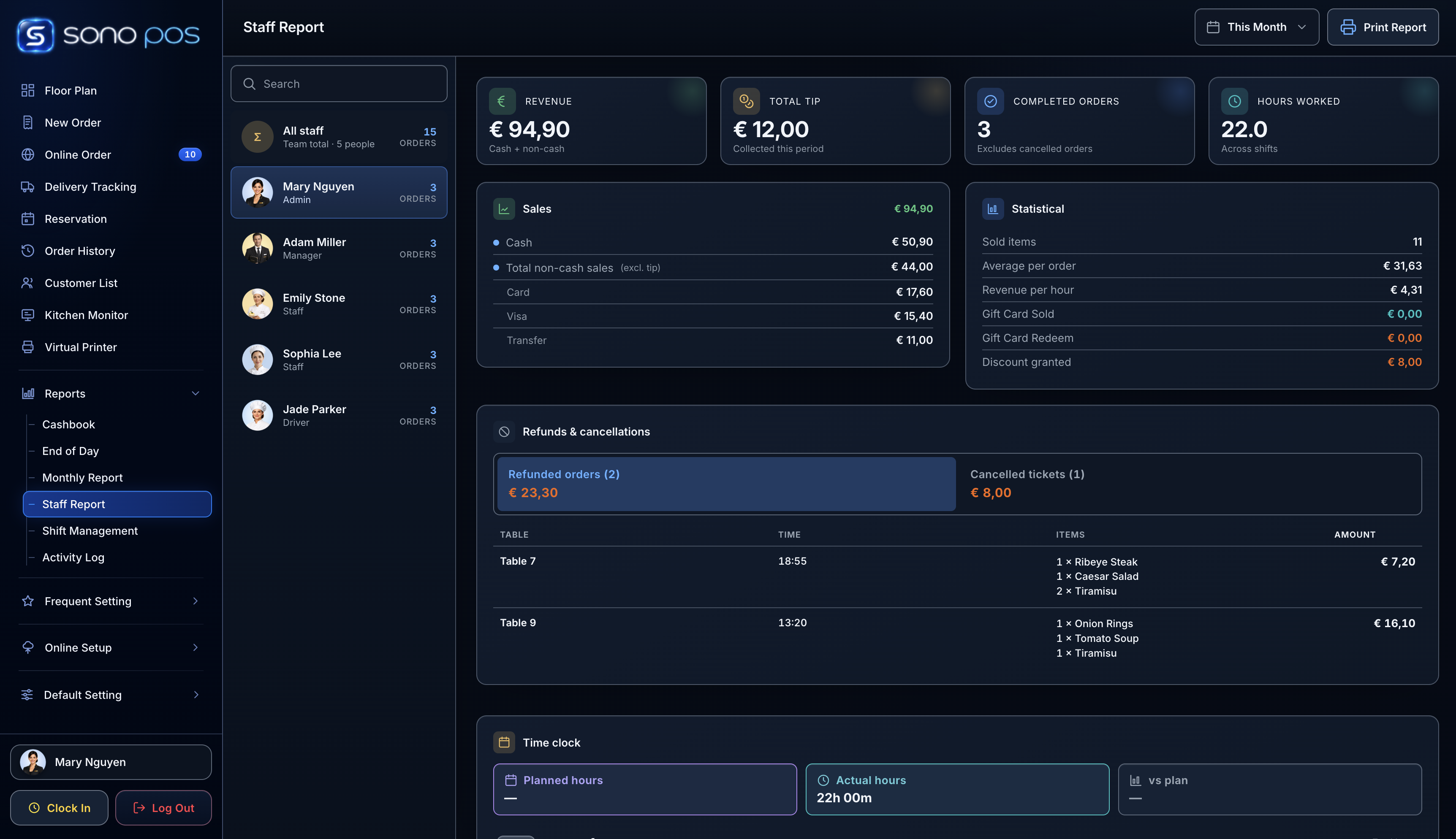This screenshot has width=1456, height=839.
Task: Expand Frequent Setting submenu
Action: pos(196,601)
